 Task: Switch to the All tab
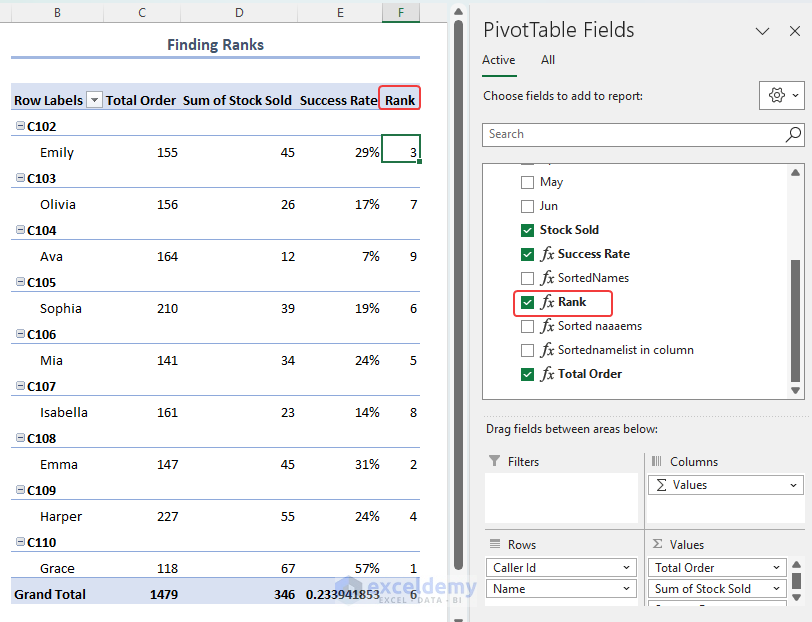[548, 60]
